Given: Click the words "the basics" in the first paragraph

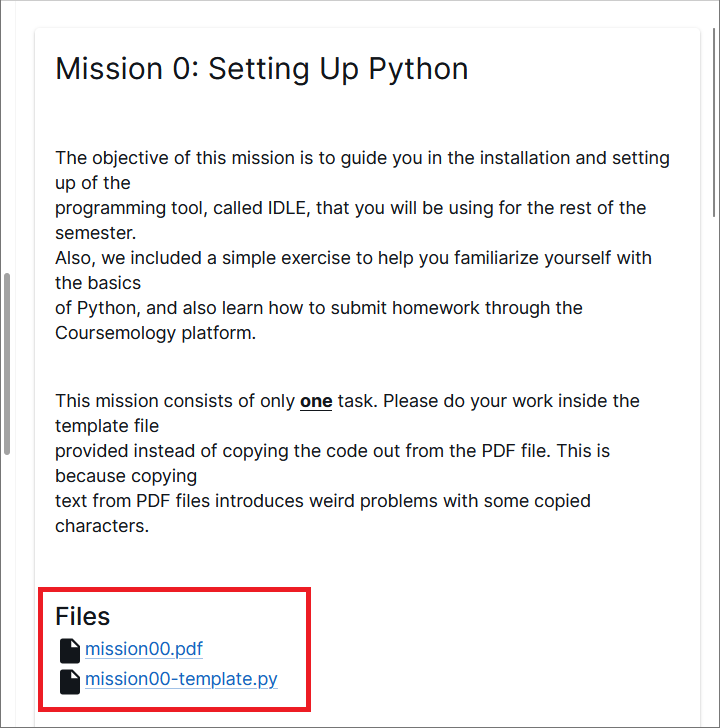Looking at the screenshot, I should click(98, 283).
